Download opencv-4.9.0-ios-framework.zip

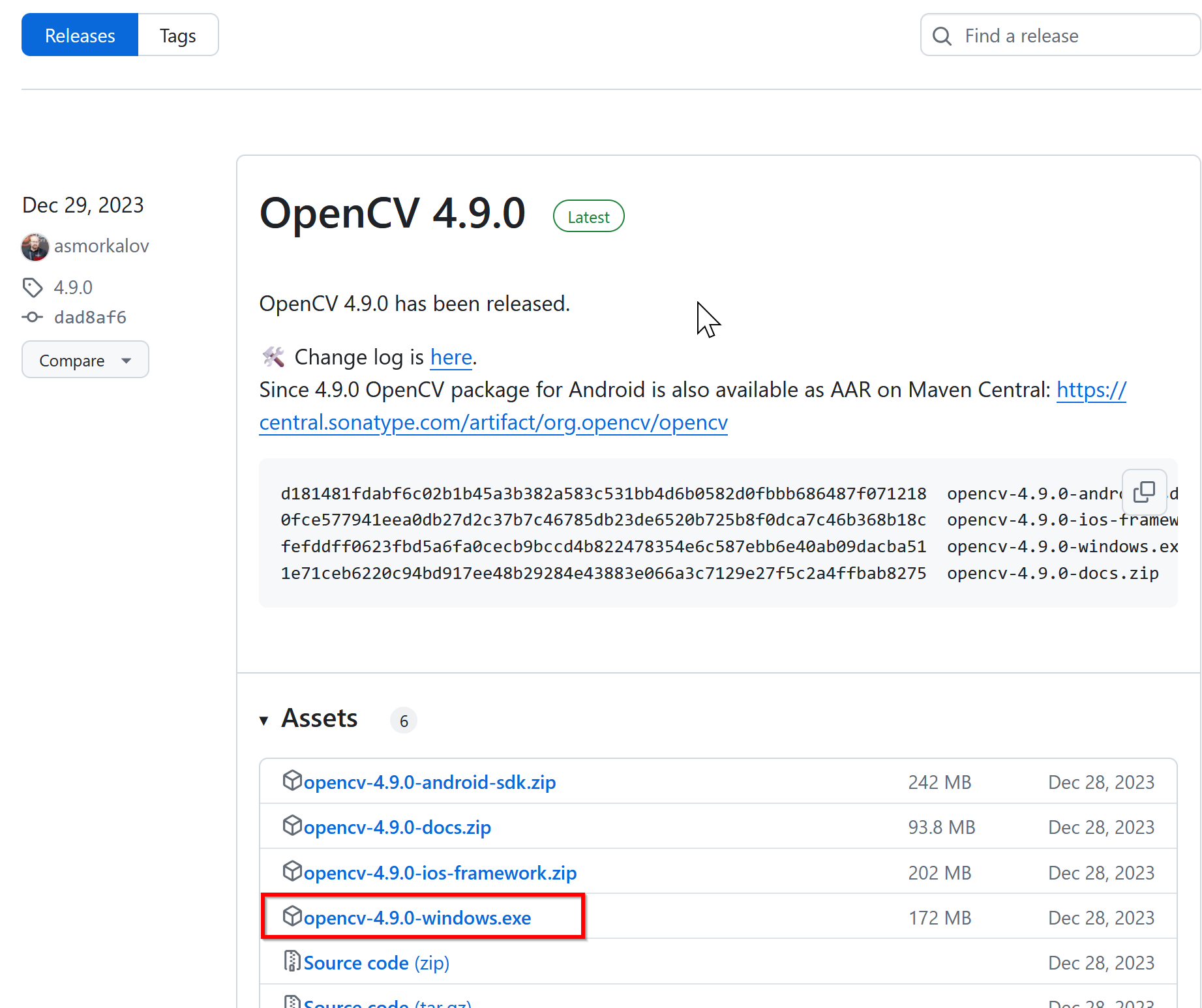coord(440,872)
